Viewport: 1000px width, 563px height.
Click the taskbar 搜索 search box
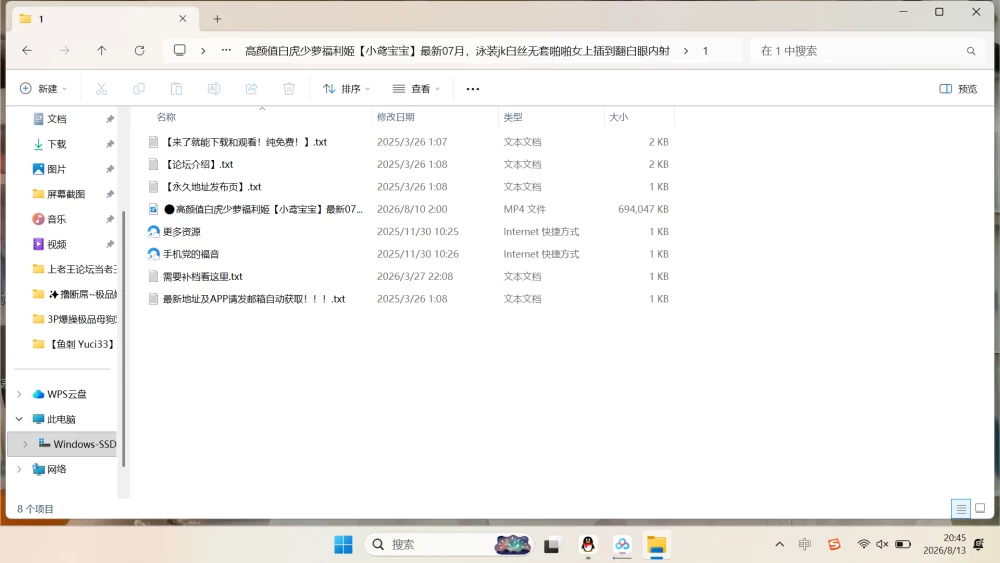(x=448, y=545)
